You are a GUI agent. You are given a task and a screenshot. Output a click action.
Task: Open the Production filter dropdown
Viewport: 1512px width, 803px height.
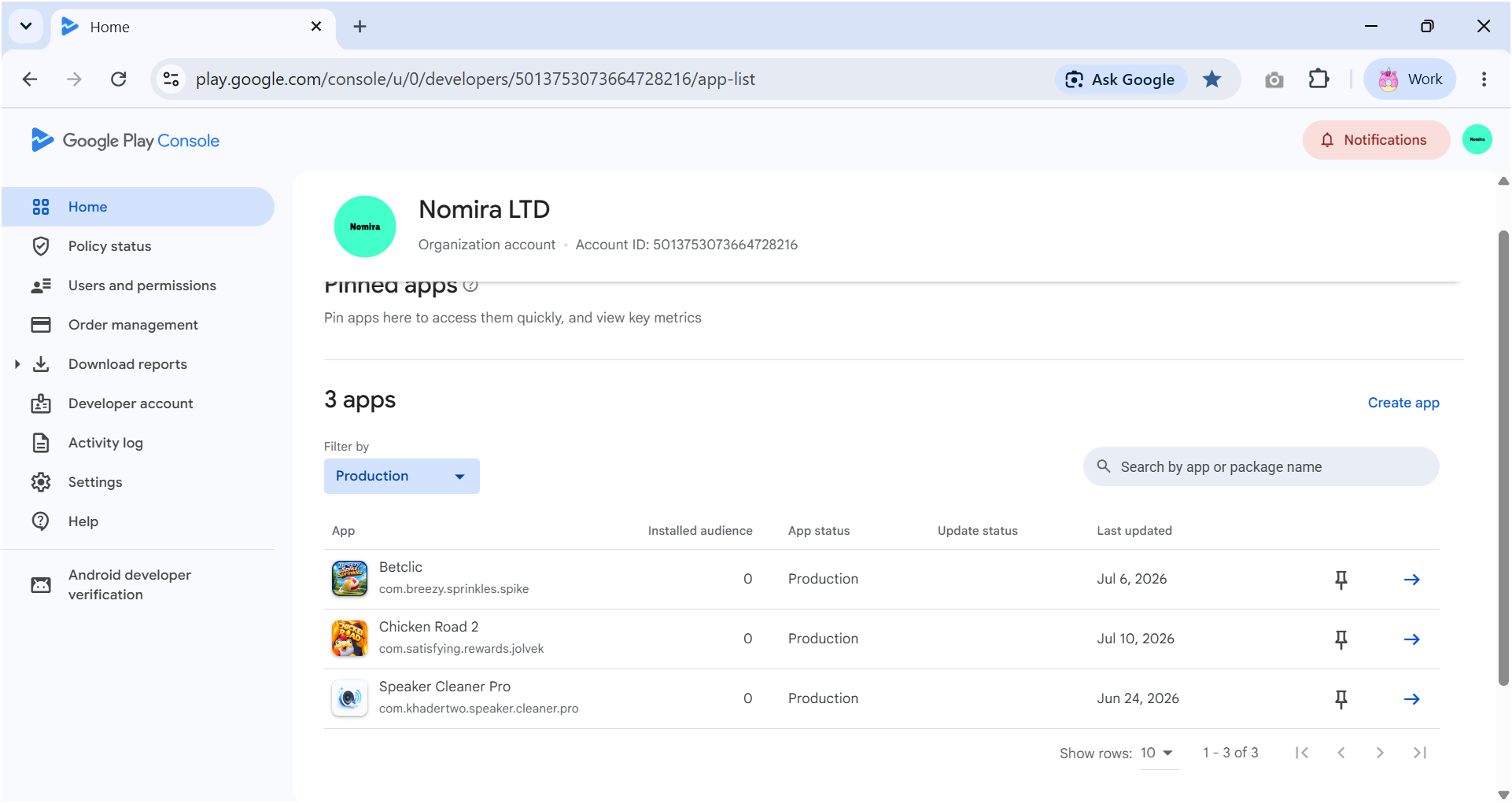click(402, 477)
